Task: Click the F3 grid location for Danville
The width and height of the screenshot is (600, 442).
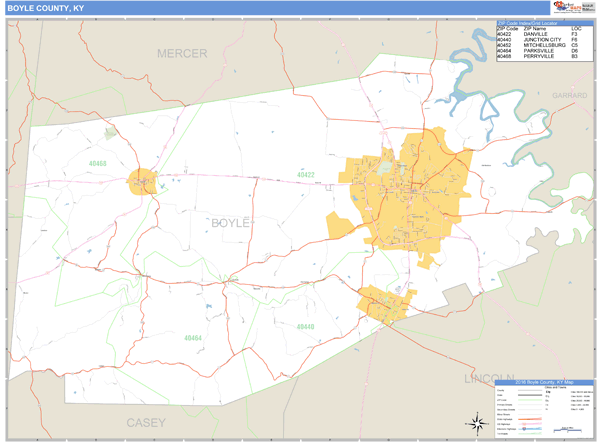Action: pyautogui.click(x=574, y=34)
